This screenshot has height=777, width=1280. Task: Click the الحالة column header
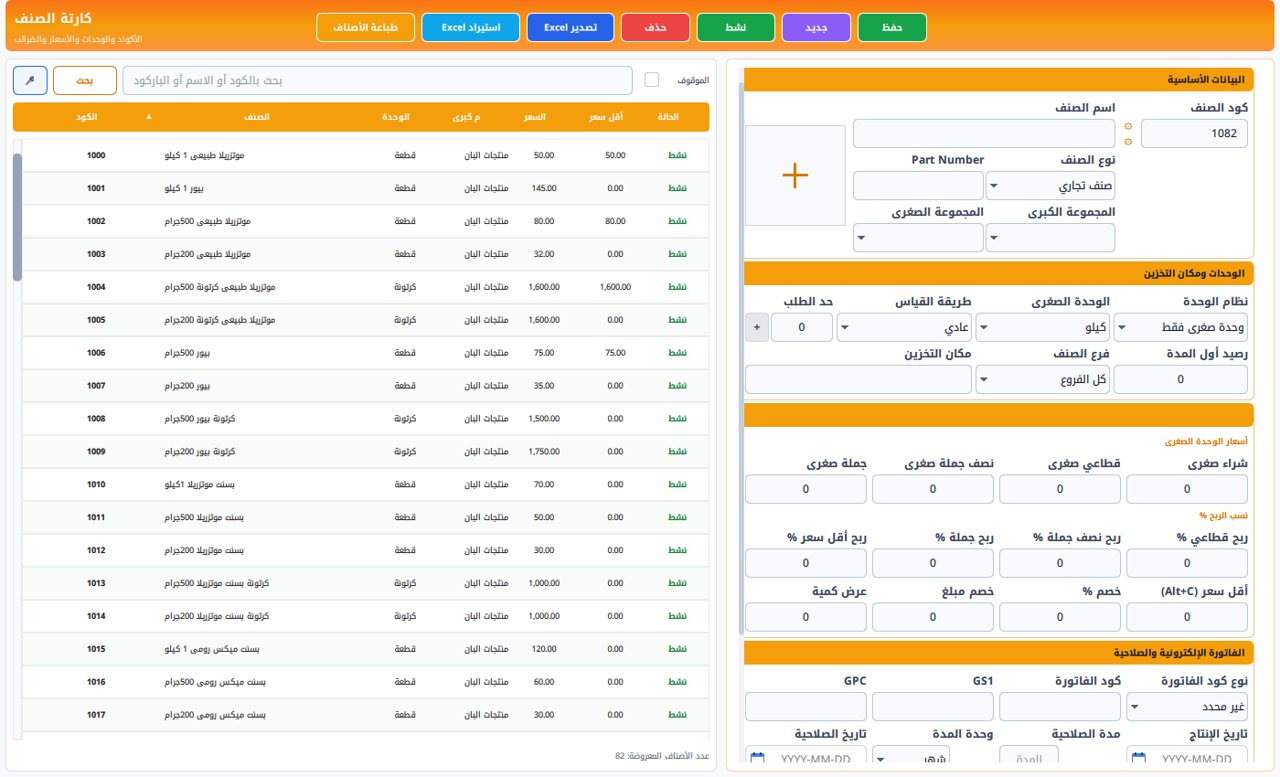coord(668,117)
